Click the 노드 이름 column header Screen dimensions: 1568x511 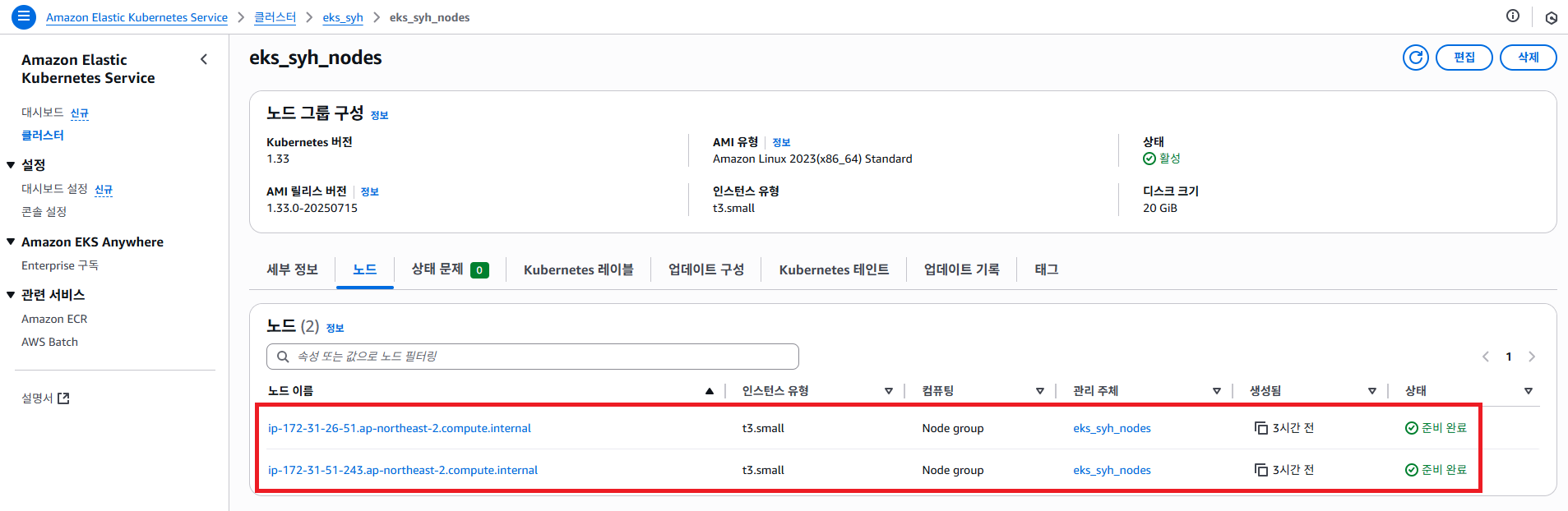pyautogui.click(x=290, y=391)
